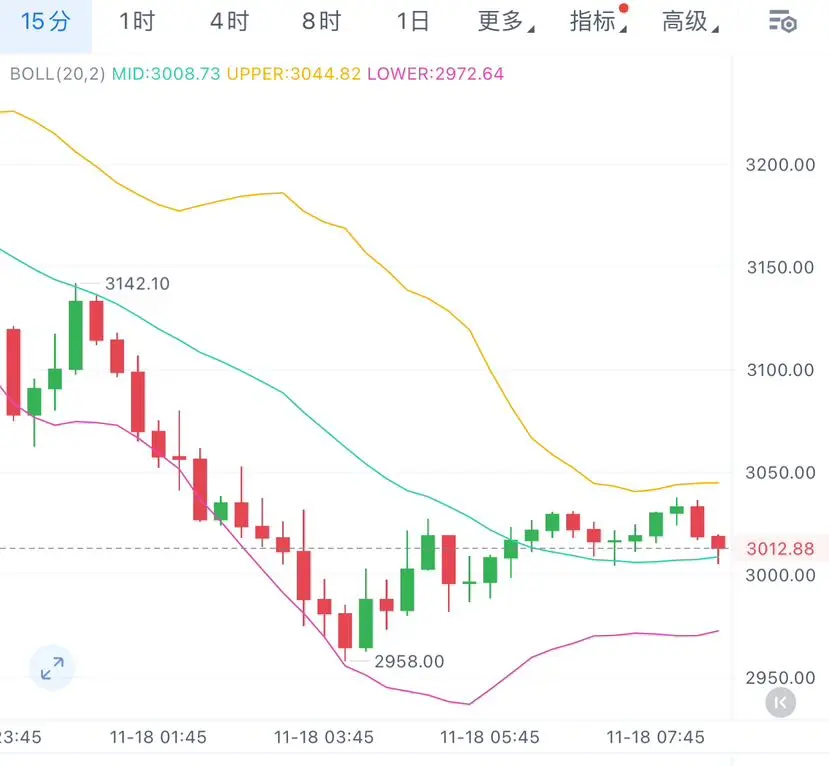The height and width of the screenshot is (766, 829).
Task: Tap the 3200.00 price axis label
Action: 780,165
